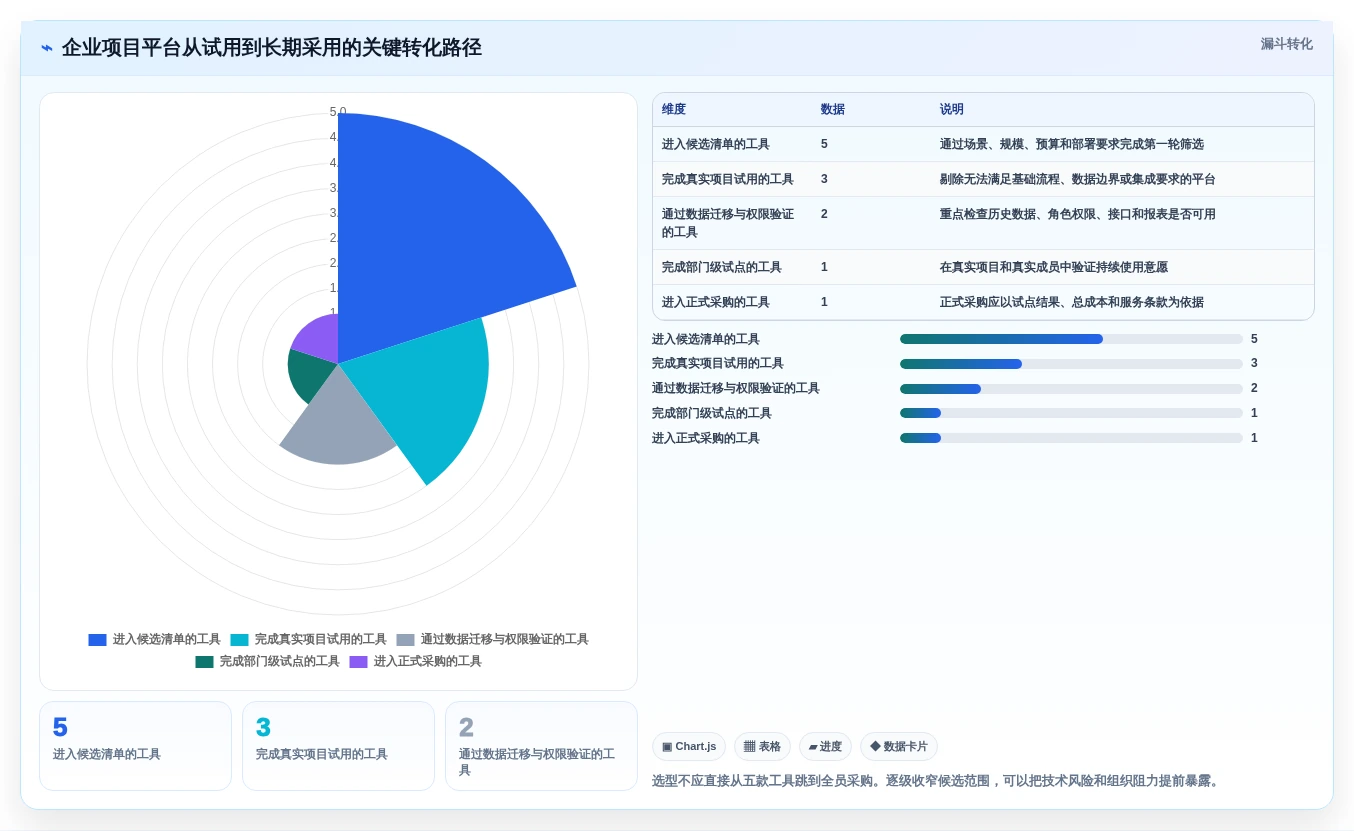Click the 漏斗转化 label in header
Image resolution: width=1354 pixels, height=831 pixels.
1286,44
